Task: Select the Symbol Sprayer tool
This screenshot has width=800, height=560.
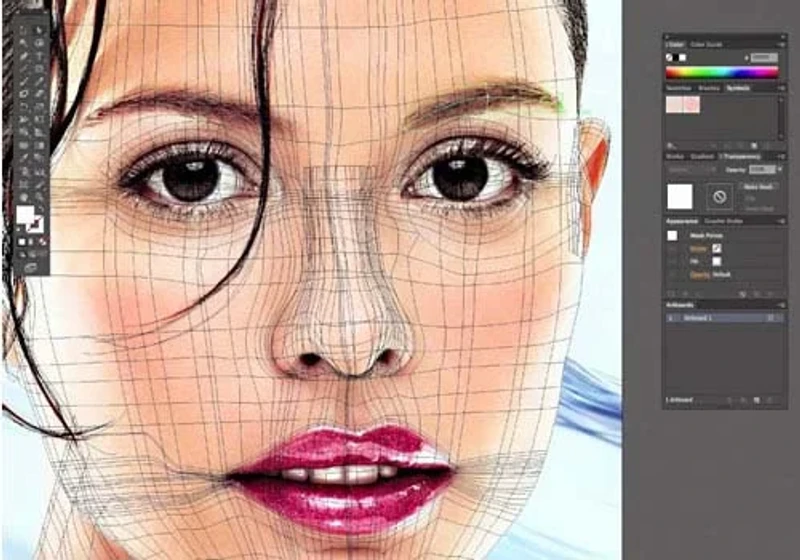Action: point(23,170)
